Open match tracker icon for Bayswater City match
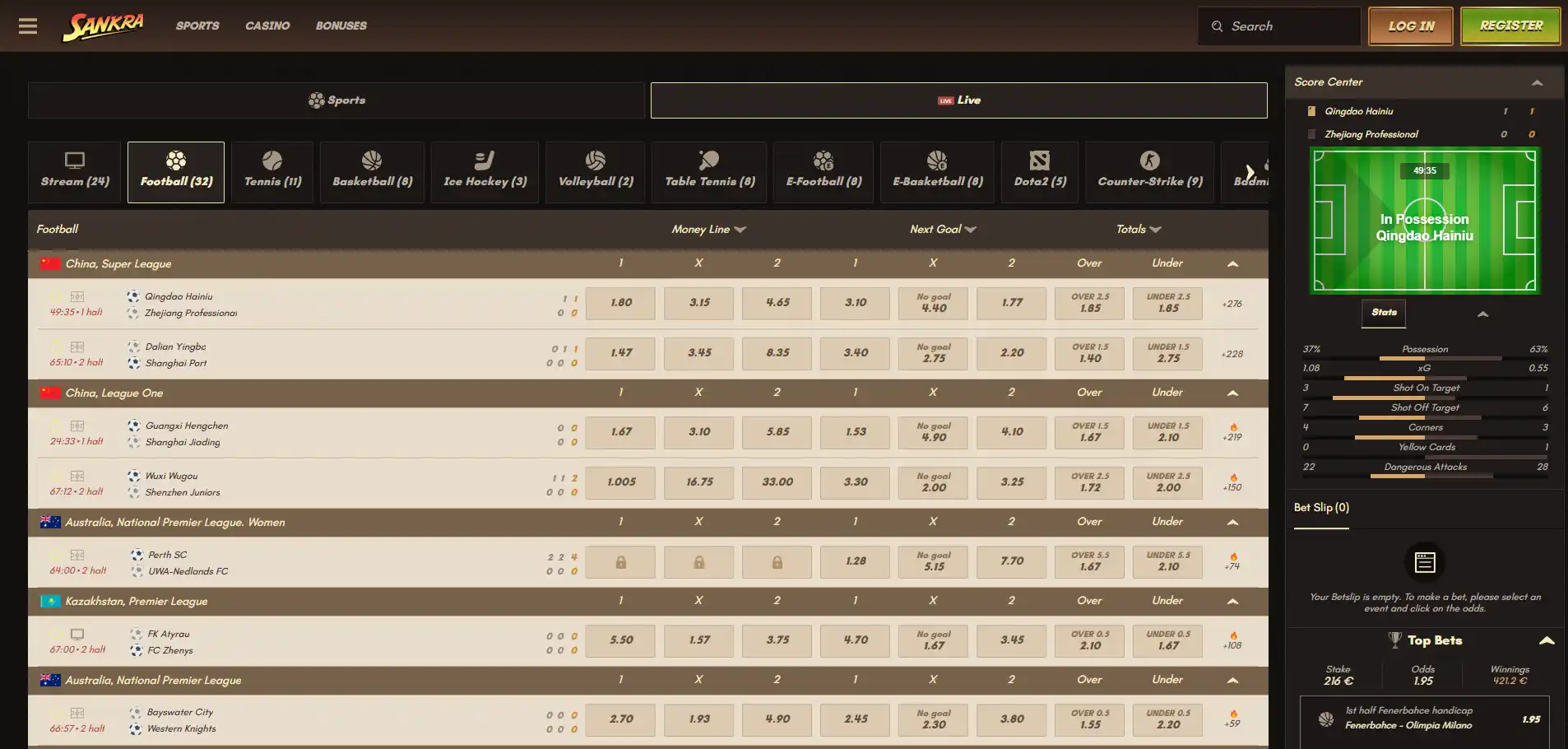The image size is (1568, 749). tap(77, 713)
